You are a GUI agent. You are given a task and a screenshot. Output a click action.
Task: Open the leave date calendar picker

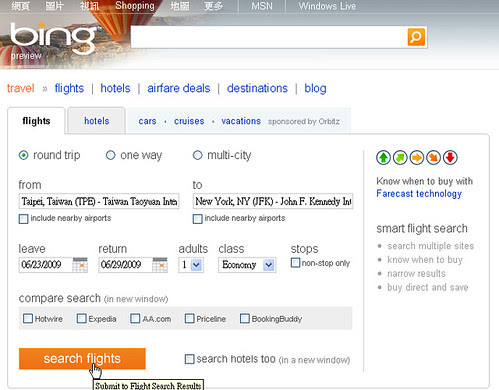[x=80, y=265]
